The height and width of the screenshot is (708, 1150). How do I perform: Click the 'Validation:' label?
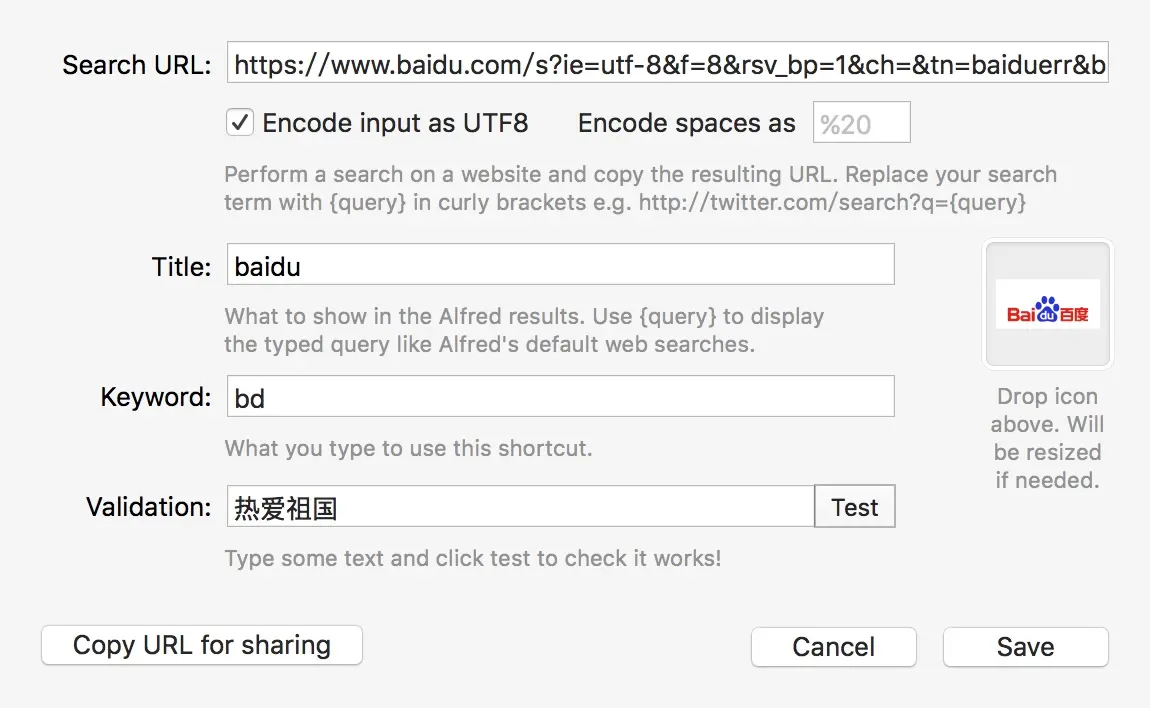coord(149,507)
